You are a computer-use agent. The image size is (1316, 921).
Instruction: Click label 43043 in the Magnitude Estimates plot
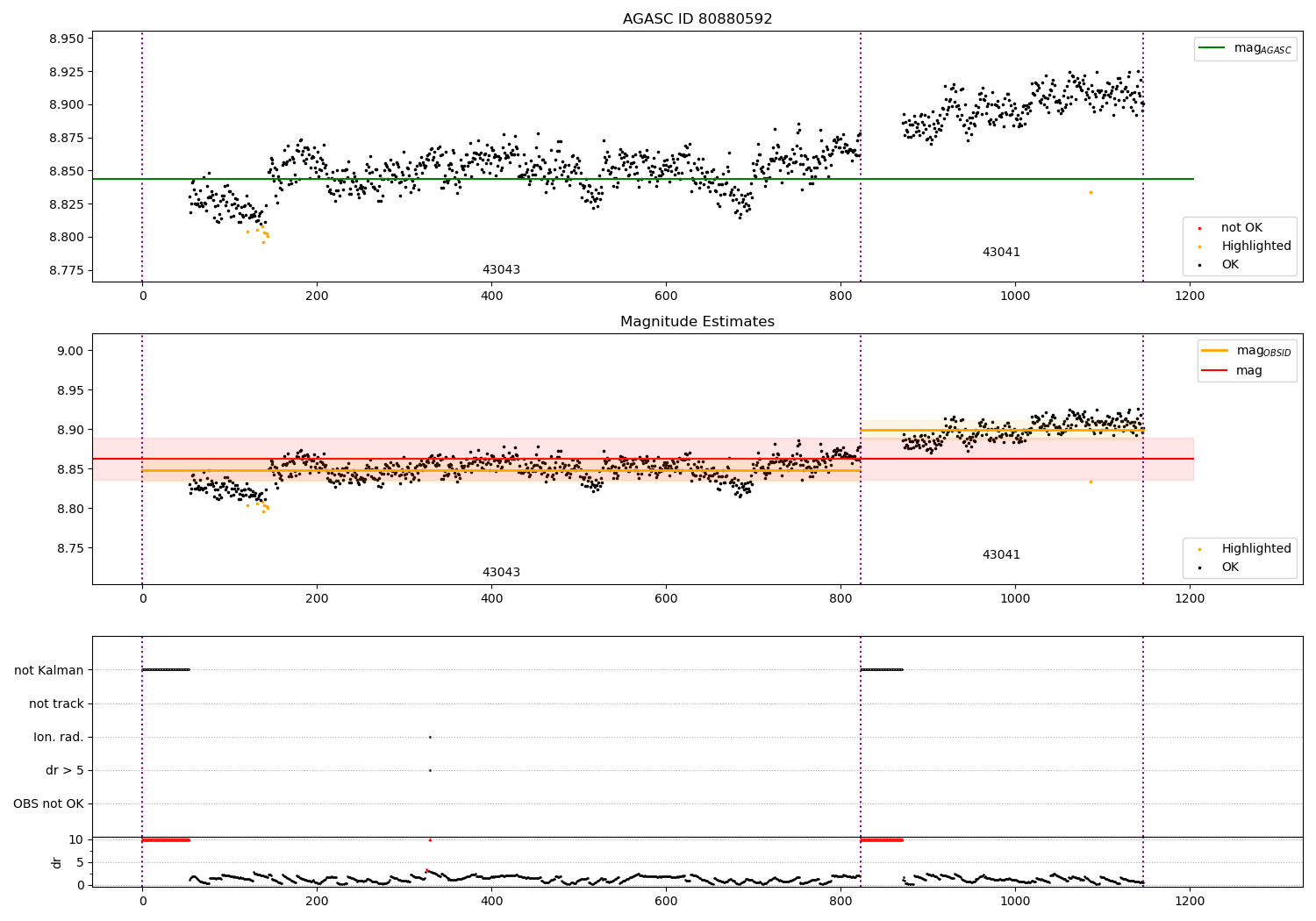click(x=501, y=573)
